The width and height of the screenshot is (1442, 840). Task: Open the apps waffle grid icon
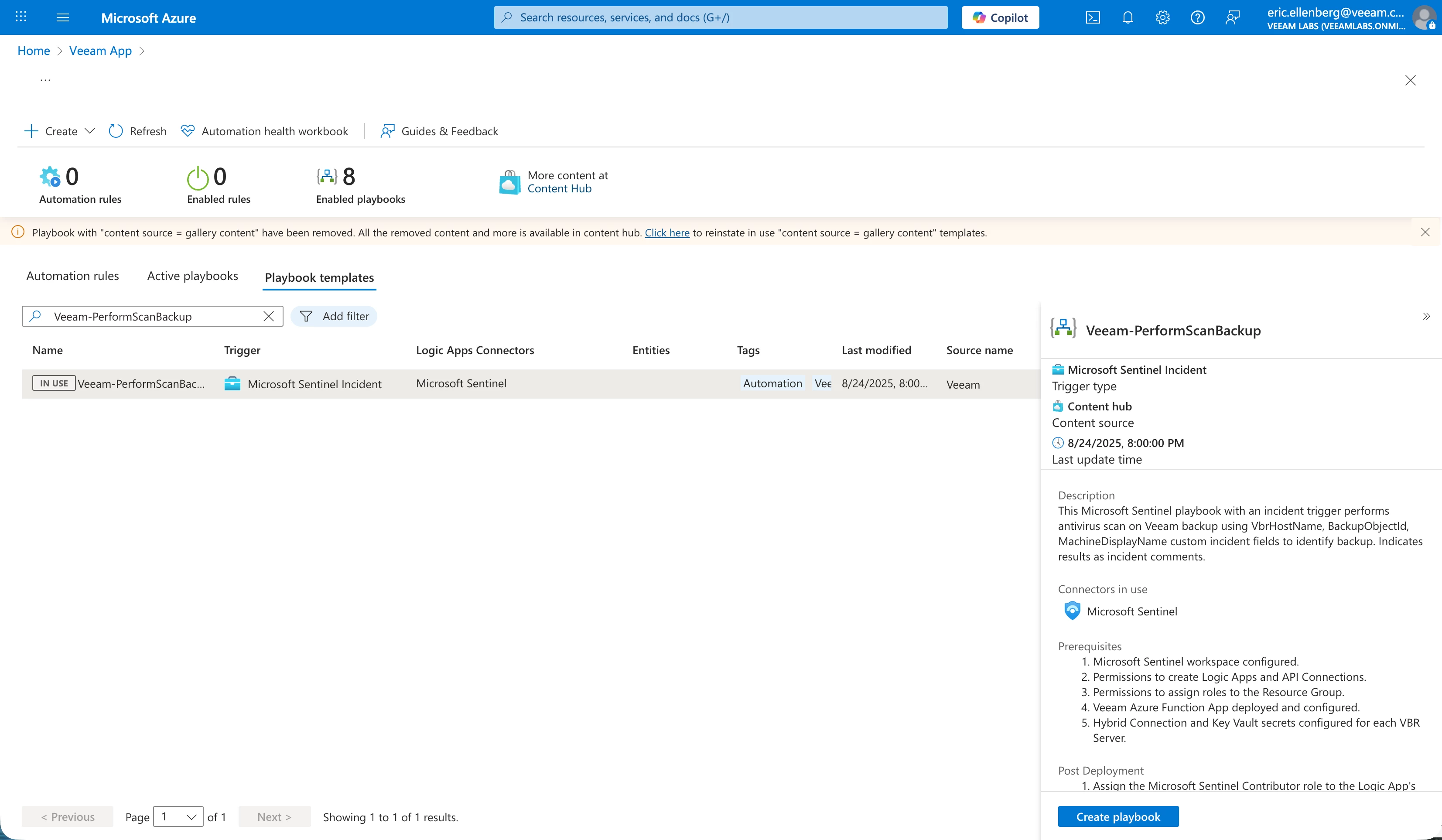click(x=21, y=17)
